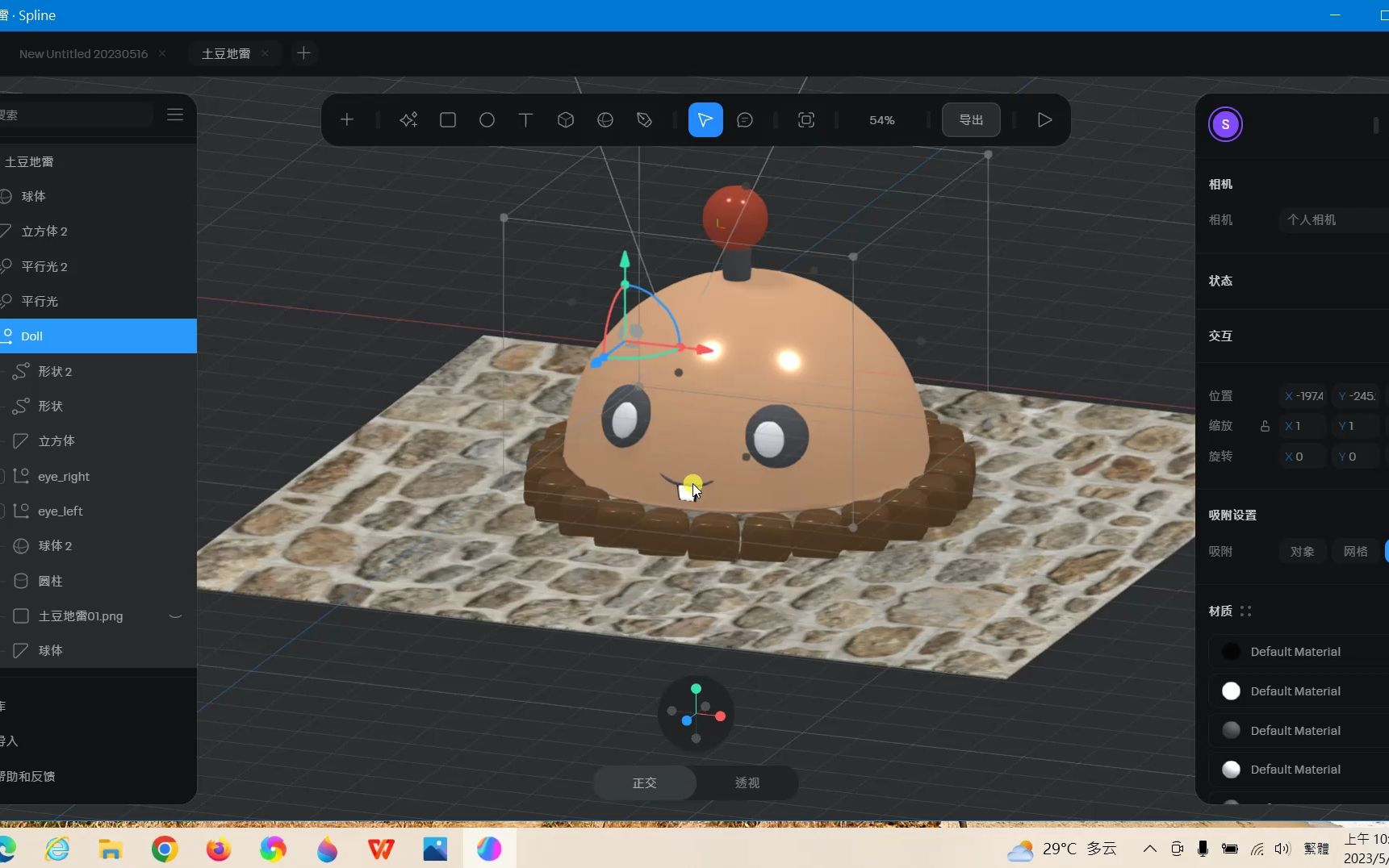Open 帮助和反馈 help and feedback

(27, 776)
